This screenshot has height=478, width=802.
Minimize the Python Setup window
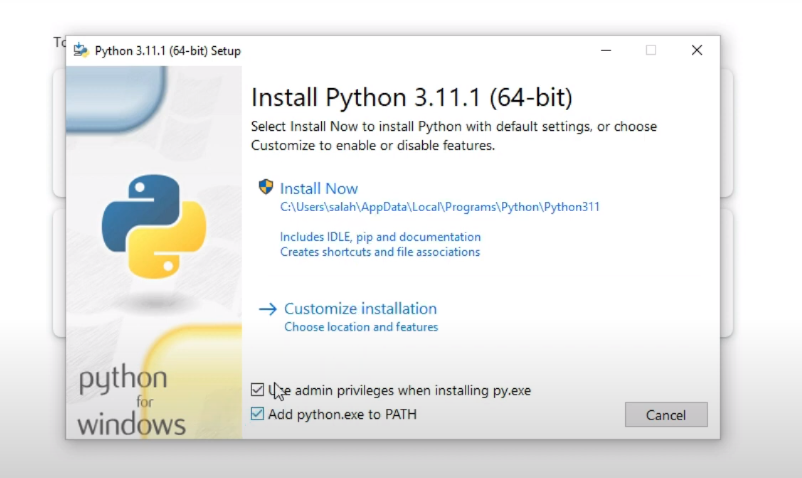606,50
